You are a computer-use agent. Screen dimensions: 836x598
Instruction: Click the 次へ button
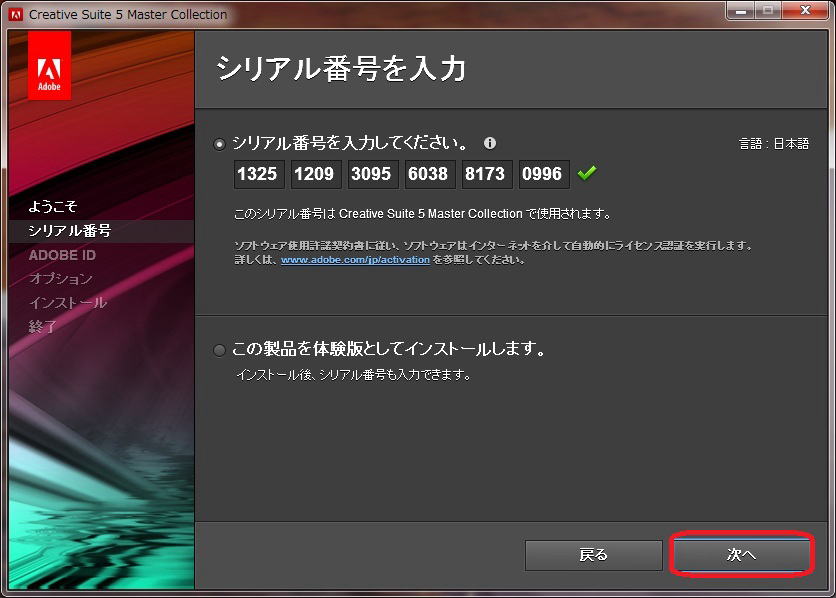click(x=741, y=554)
